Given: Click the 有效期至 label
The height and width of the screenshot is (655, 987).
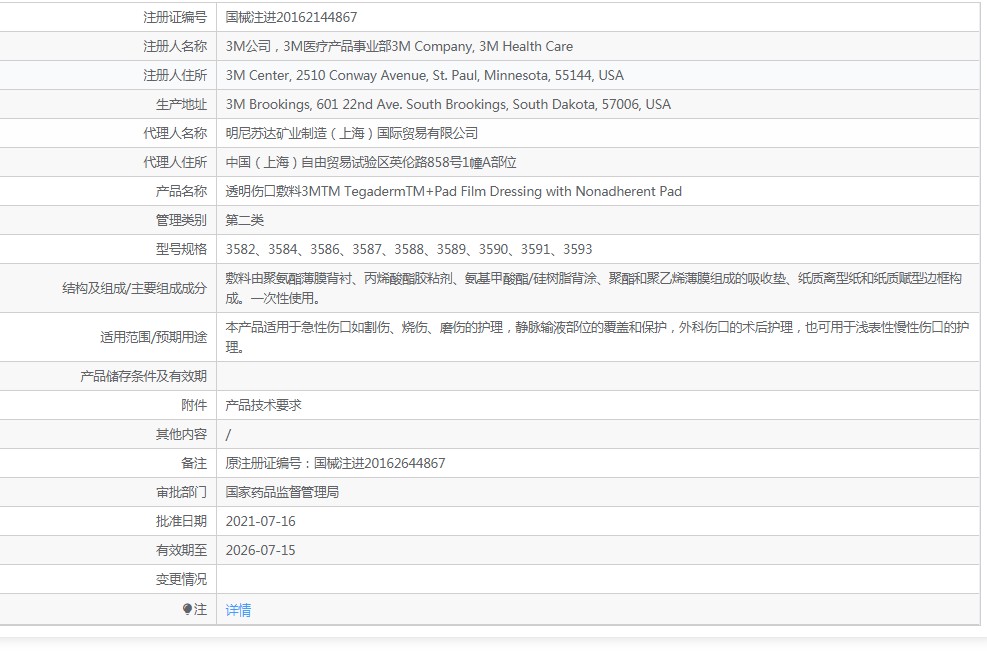Looking at the screenshot, I should (x=181, y=550).
